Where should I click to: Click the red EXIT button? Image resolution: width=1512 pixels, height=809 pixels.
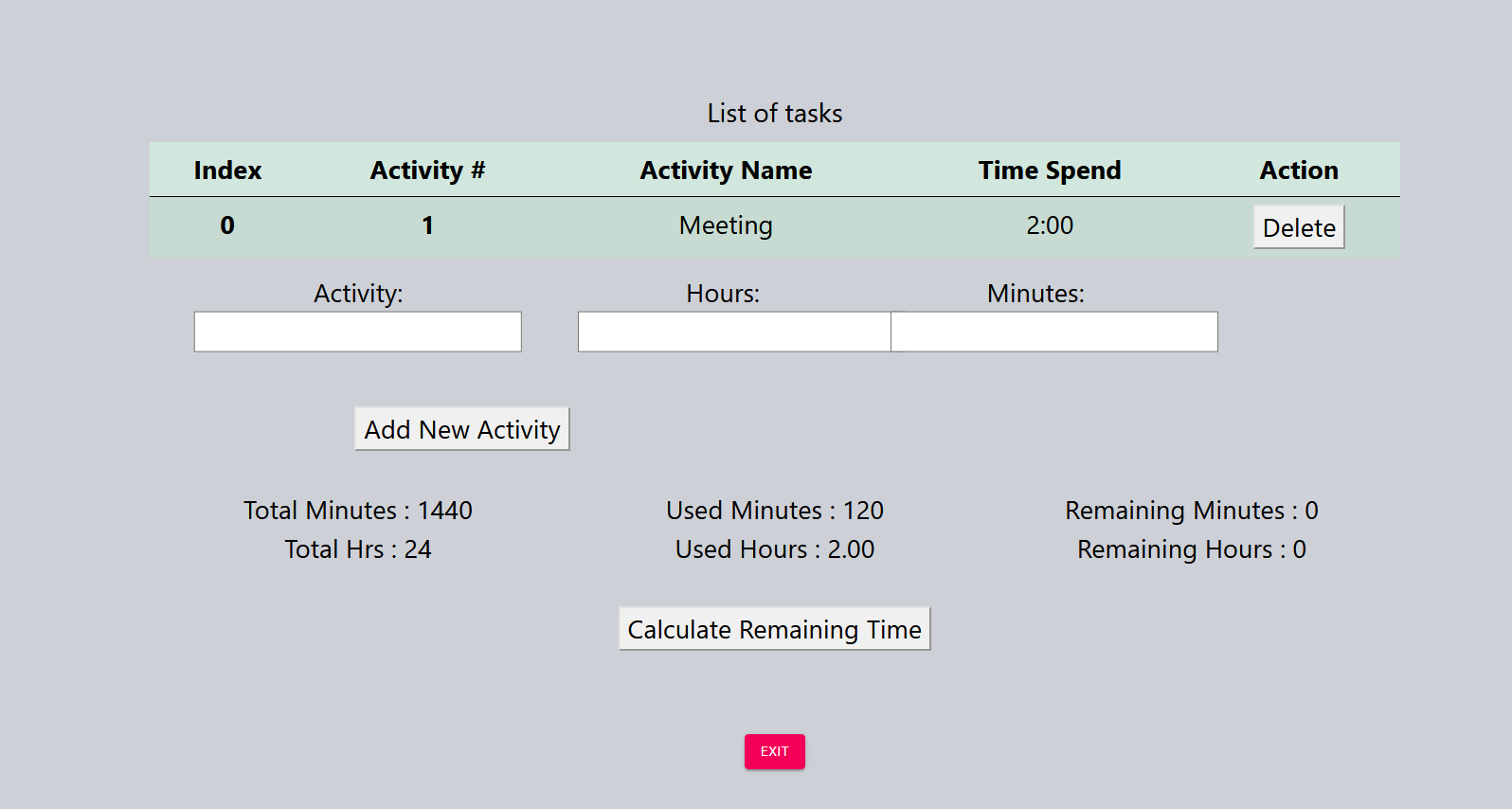pos(774,751)
